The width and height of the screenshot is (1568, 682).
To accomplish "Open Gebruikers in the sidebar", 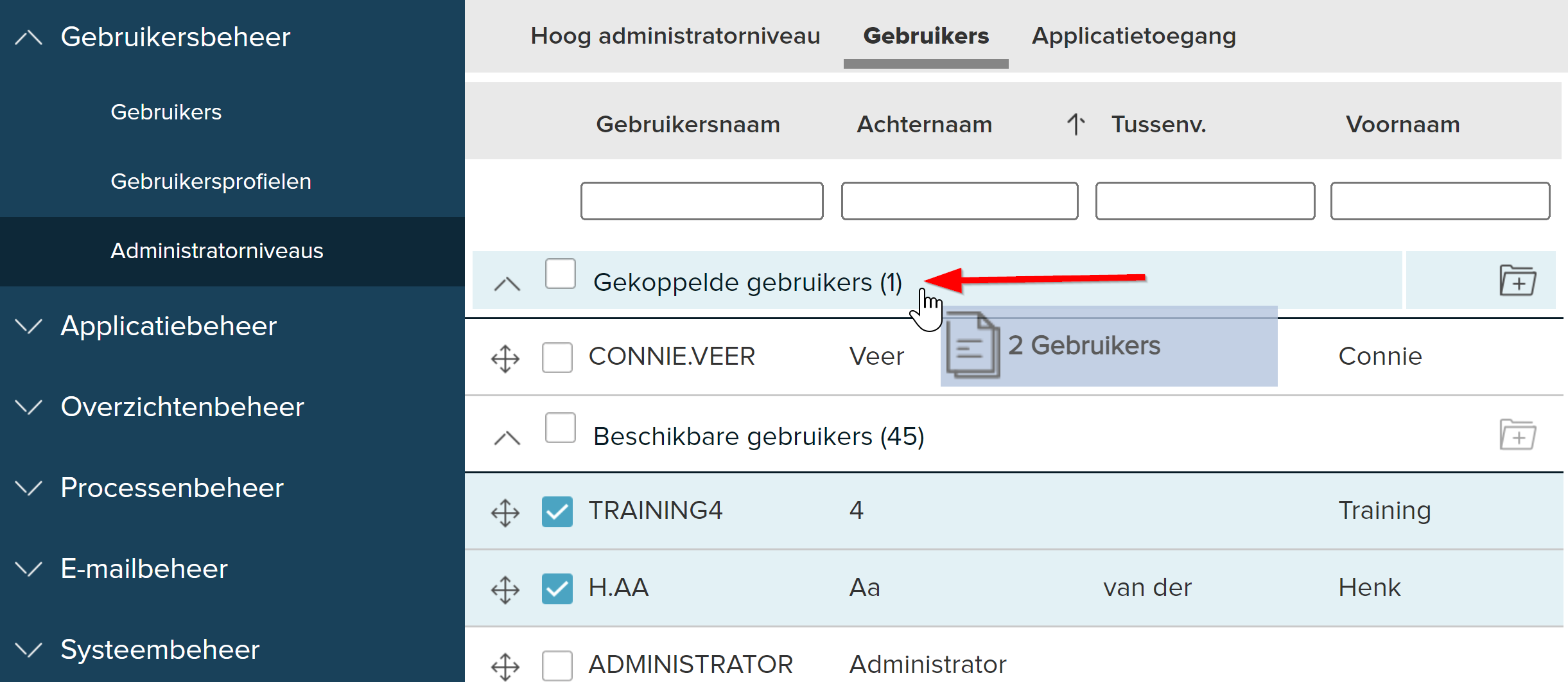I will click(166, 112).
